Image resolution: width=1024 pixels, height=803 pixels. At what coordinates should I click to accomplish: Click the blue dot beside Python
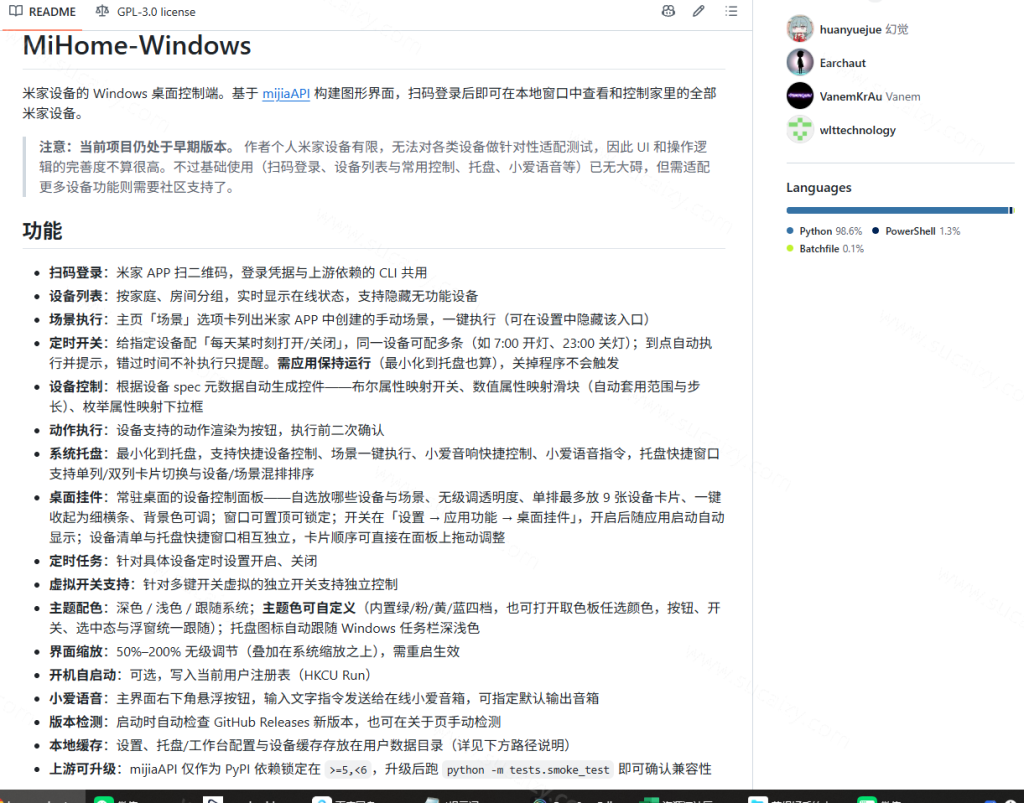tap(790, 230)
